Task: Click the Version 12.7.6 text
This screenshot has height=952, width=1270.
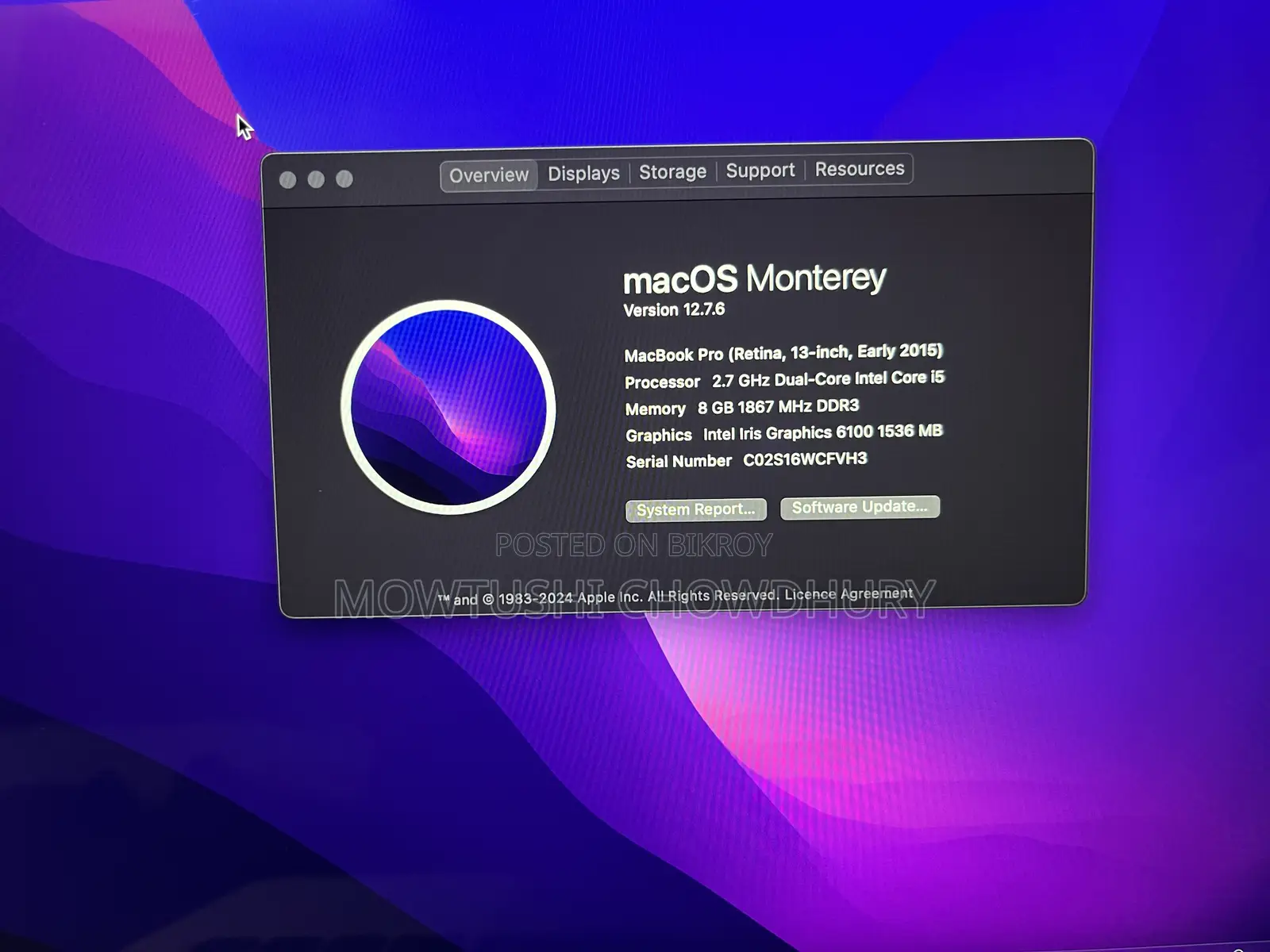Action: click(674, 309)
